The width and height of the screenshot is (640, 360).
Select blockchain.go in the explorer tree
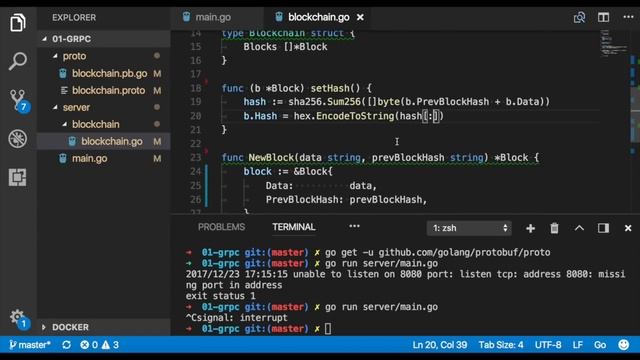[x=112, y=141]
